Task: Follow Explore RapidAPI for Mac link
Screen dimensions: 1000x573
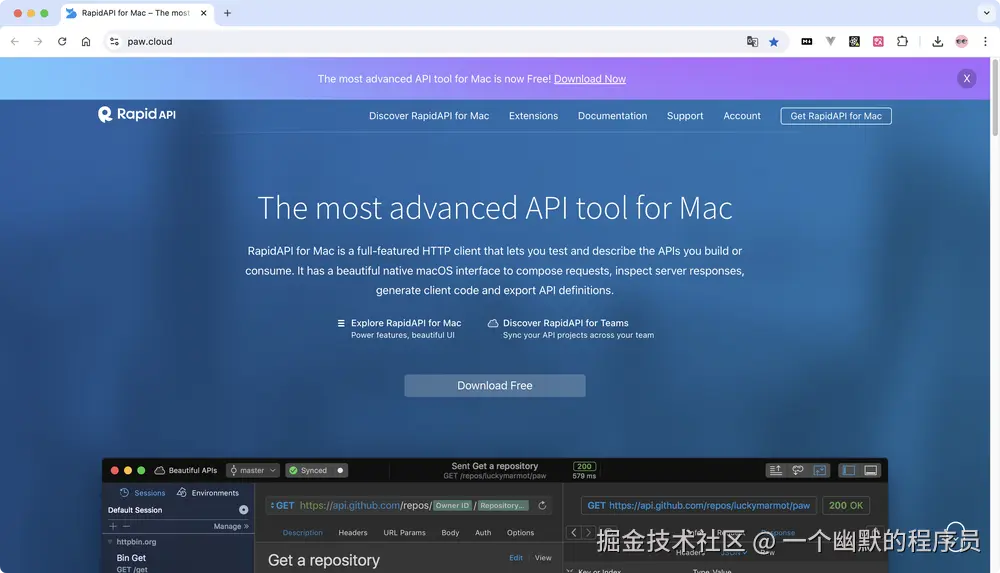Action: (x=406, y=323)
